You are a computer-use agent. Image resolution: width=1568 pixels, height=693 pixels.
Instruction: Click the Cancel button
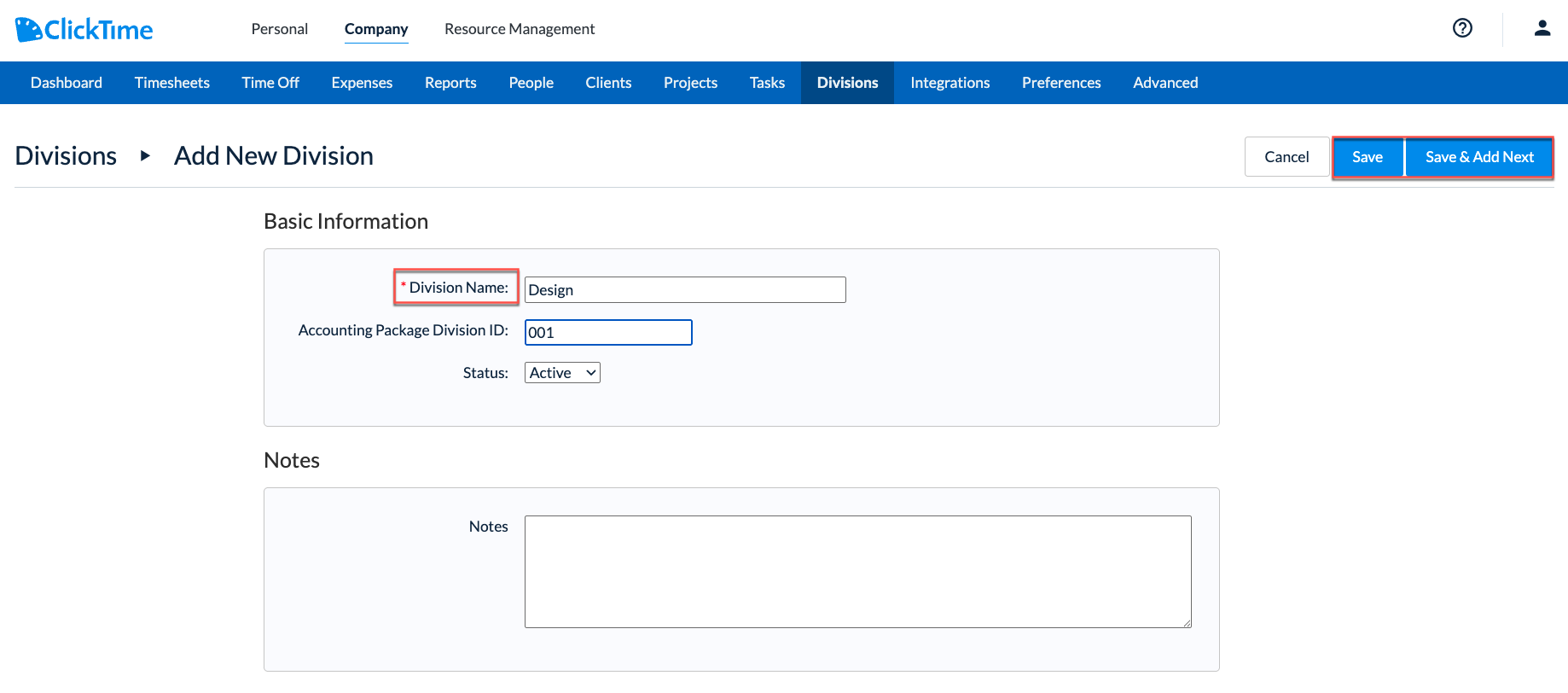coord(1286,157)
